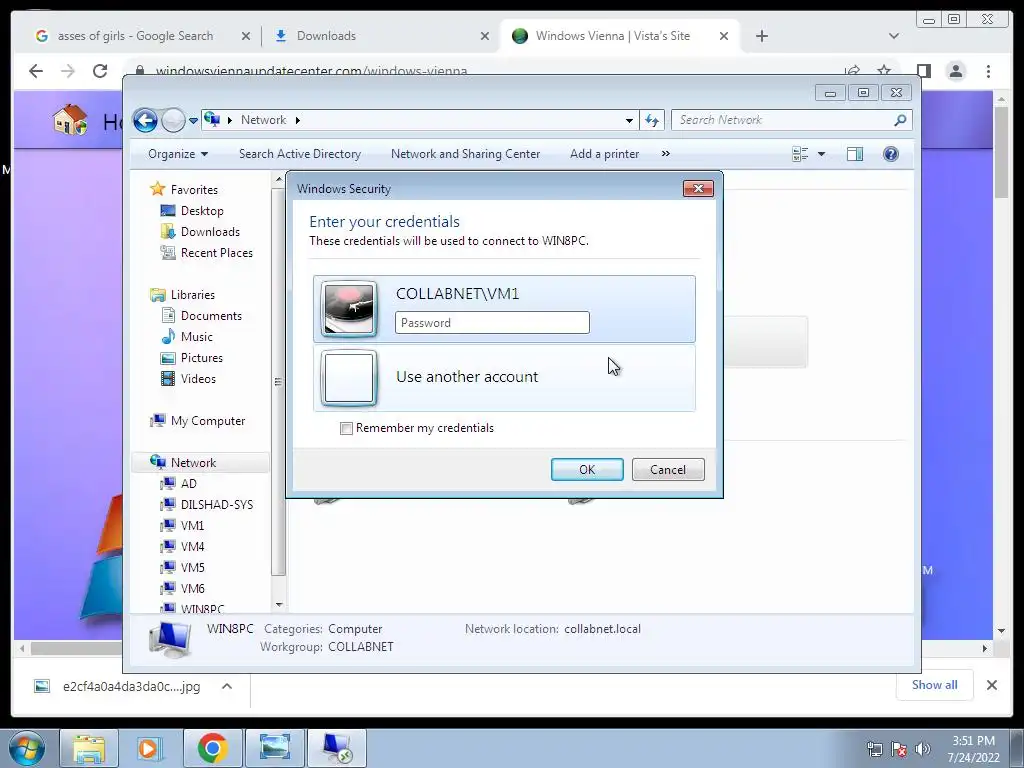Click the Chrome tab search chevron

[x=893, y=36]
